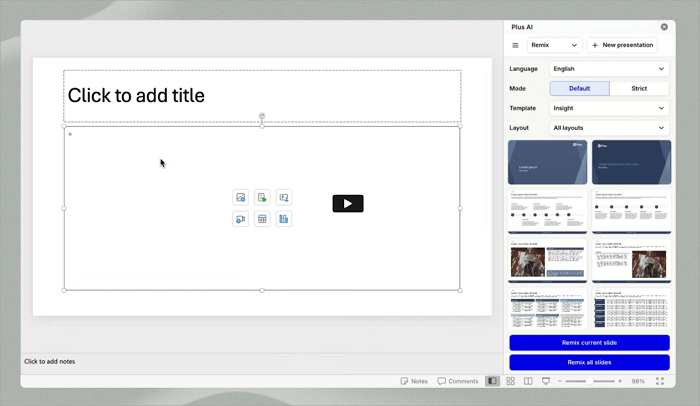Choose the first dark title layout thumbnail
This screenshot has height=406, width=700.
tap(547, 162)
